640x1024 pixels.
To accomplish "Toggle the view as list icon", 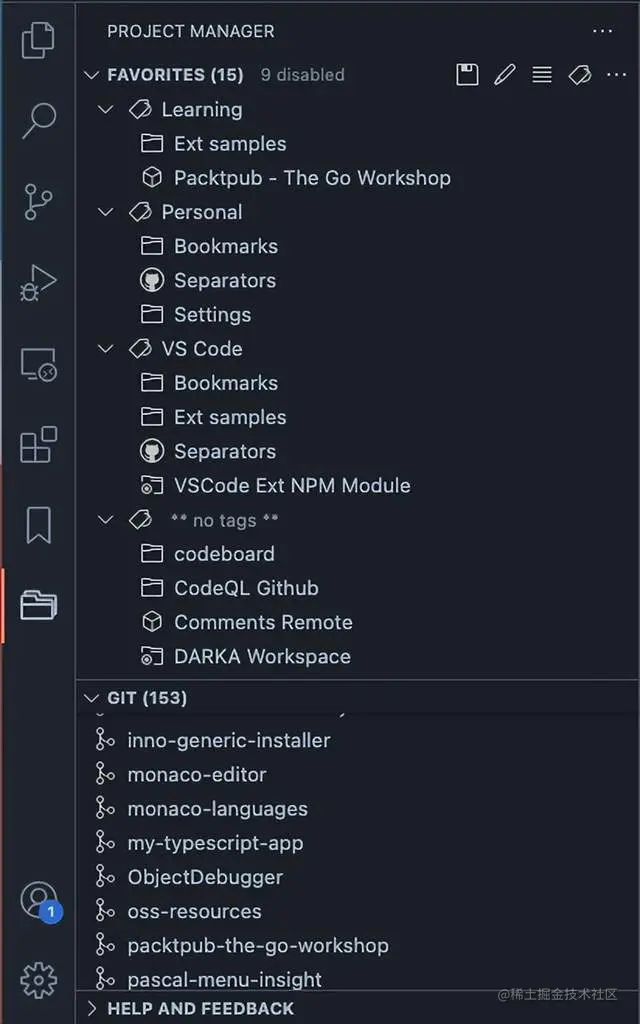I will [541, 74].
